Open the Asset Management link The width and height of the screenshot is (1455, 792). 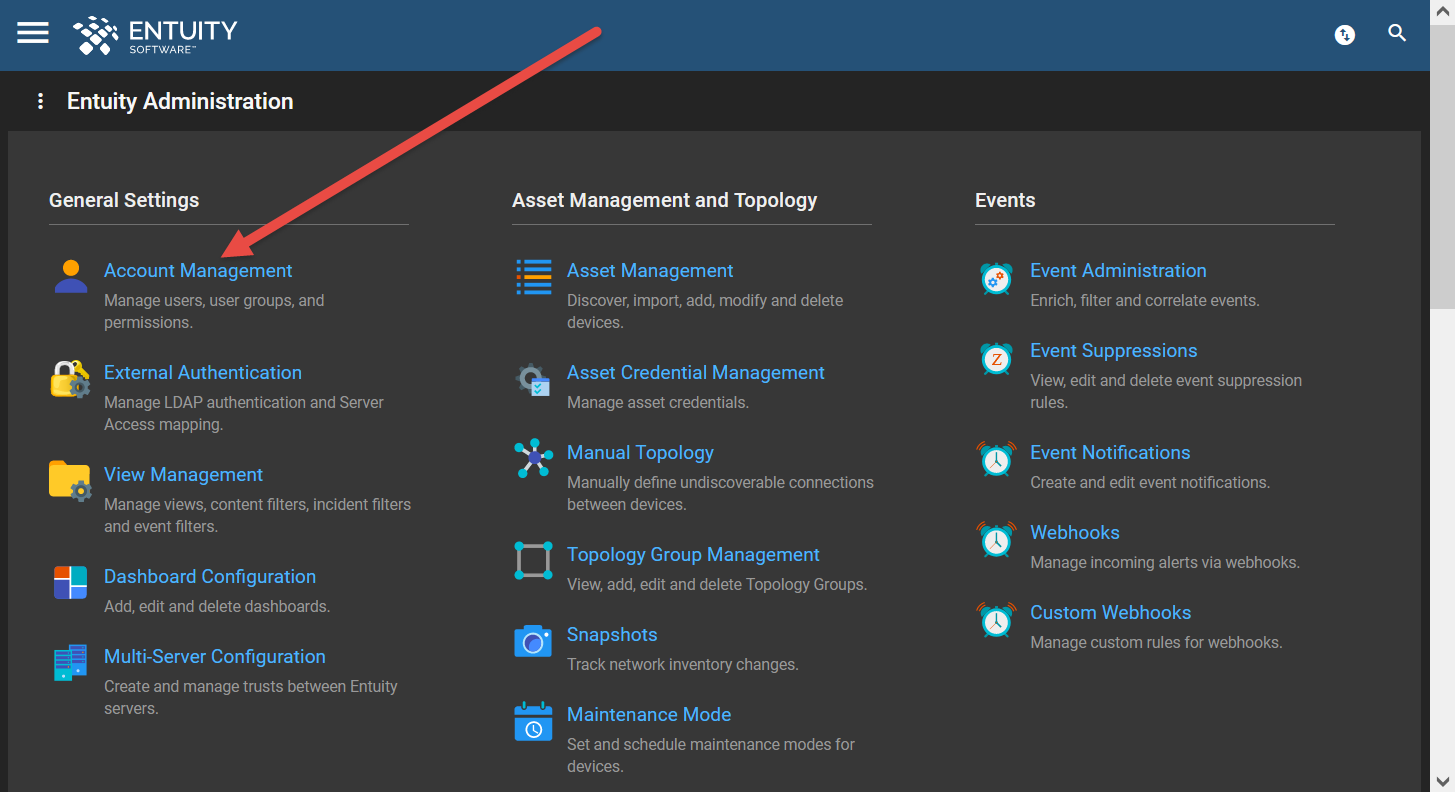point(650,271)
